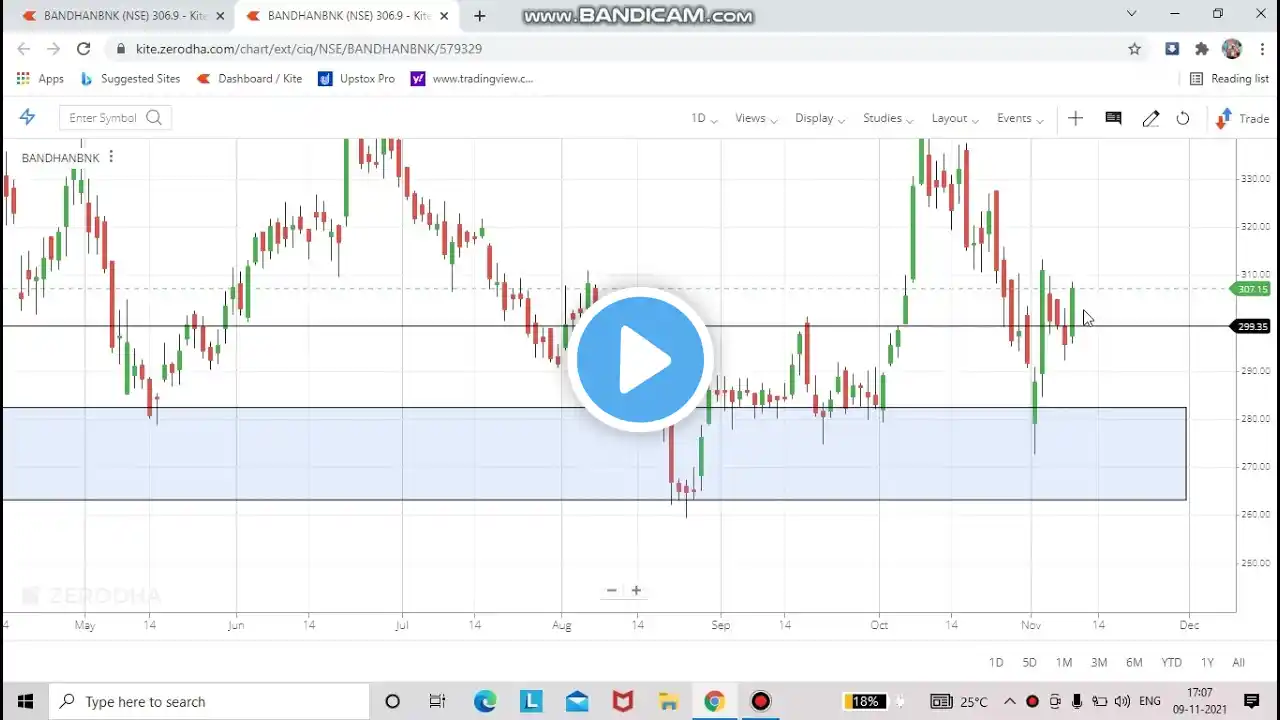Select the 3M range button
This screenshot has height=720, width=1280.
pyautogui.click(x=1099, y=662)
